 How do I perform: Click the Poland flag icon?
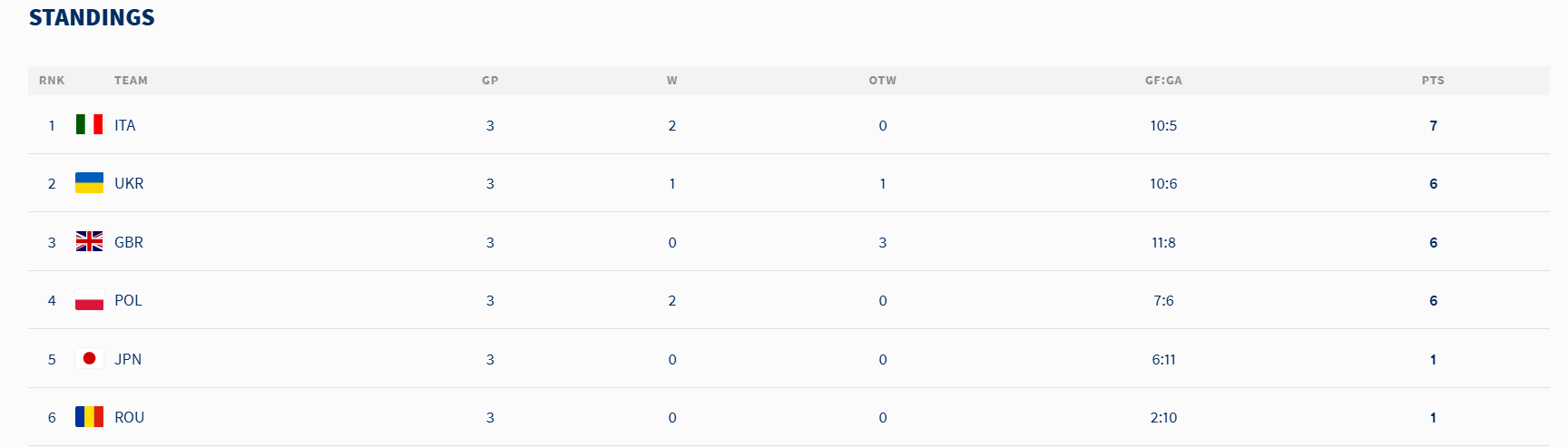tap(89, 299)
